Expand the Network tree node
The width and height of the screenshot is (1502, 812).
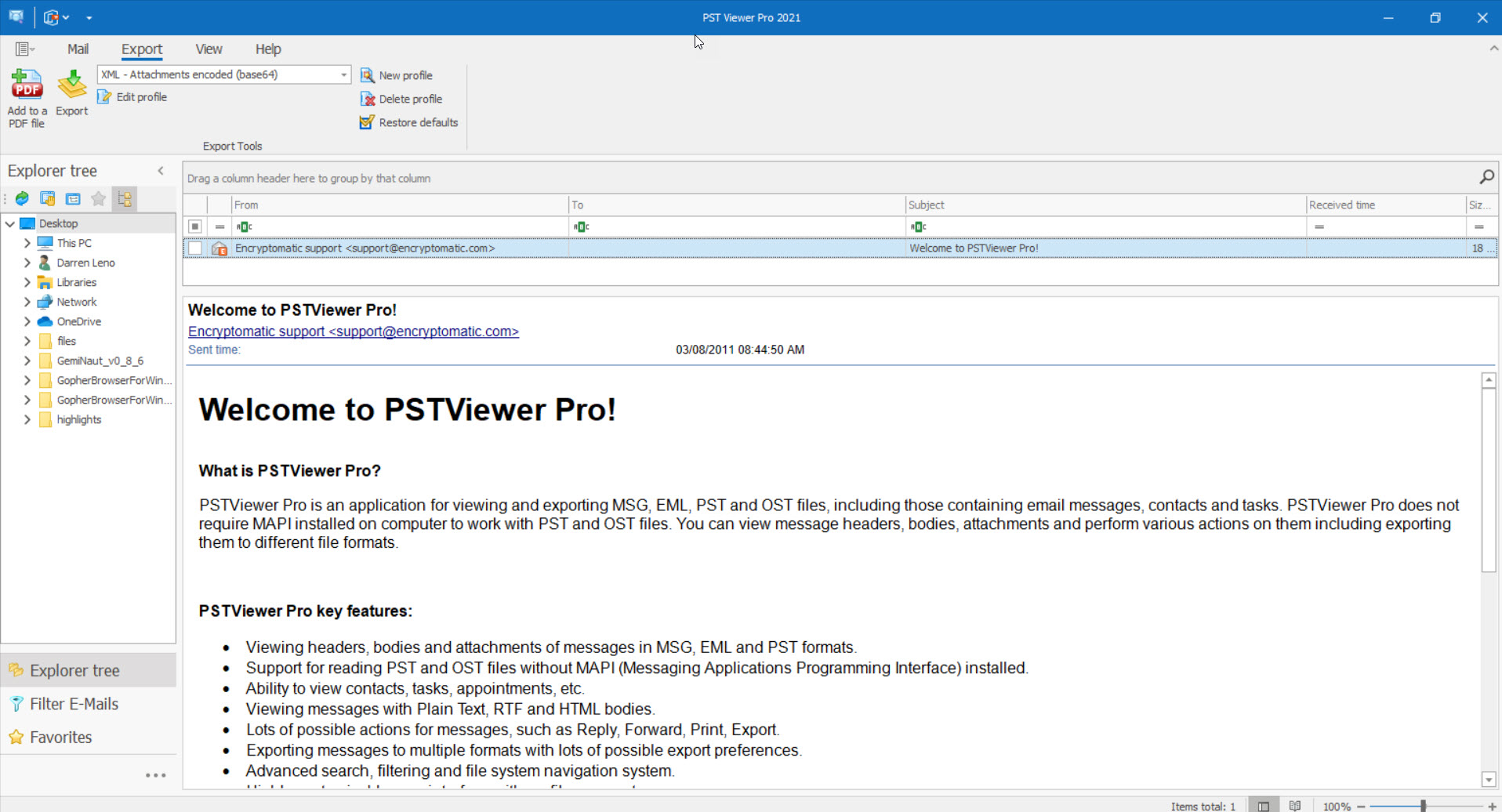pyautogui.click(x=27, y=302)
